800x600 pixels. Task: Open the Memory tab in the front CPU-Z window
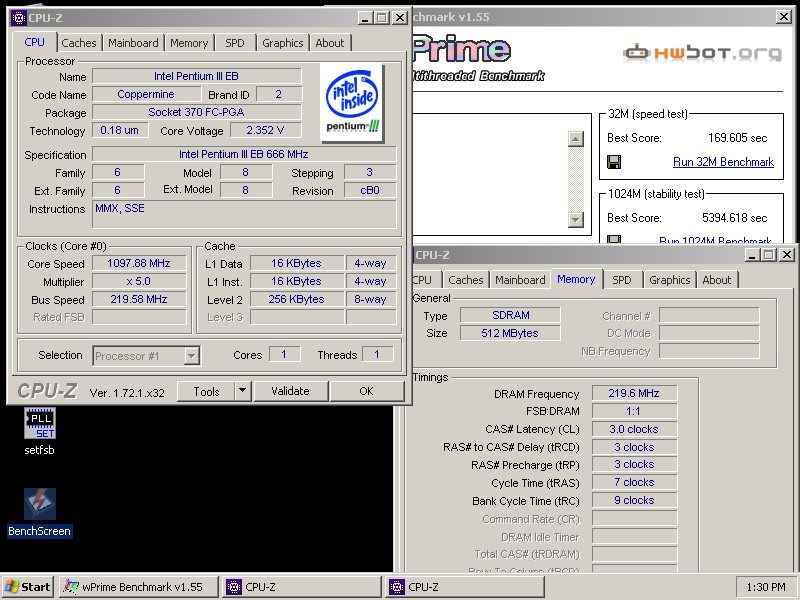point(189,43)
